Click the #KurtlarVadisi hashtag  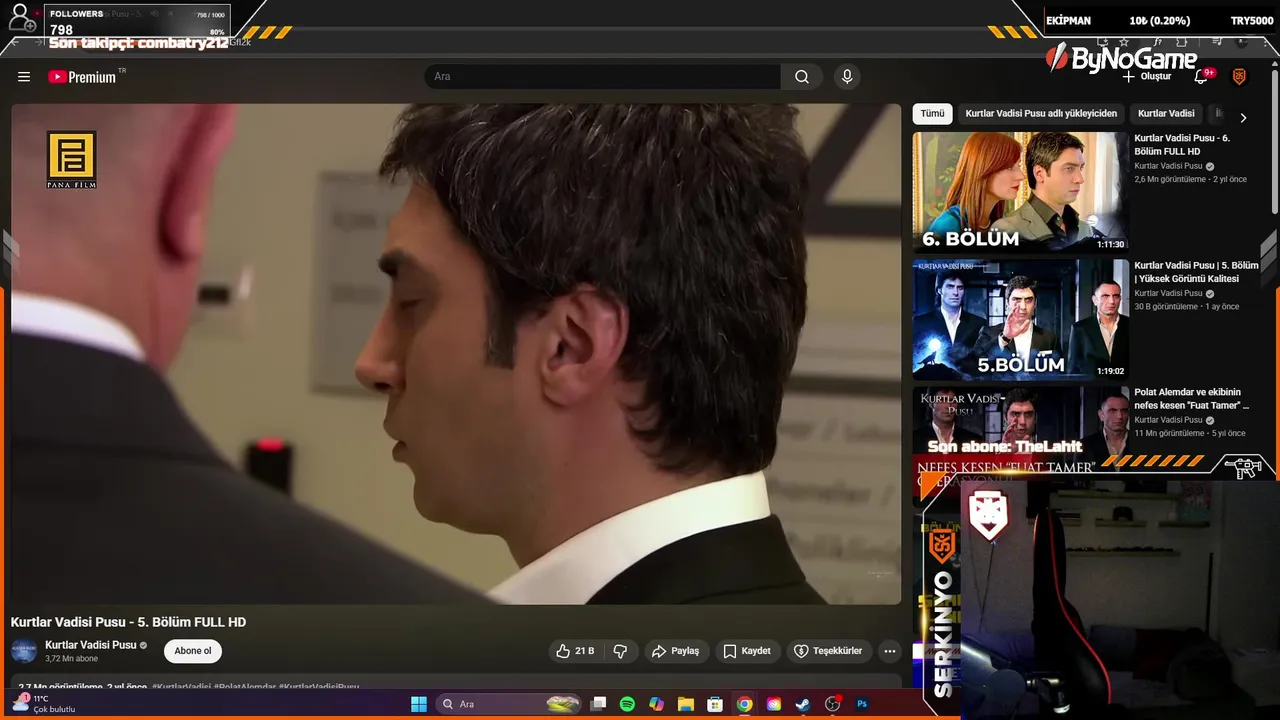(181, 688)
